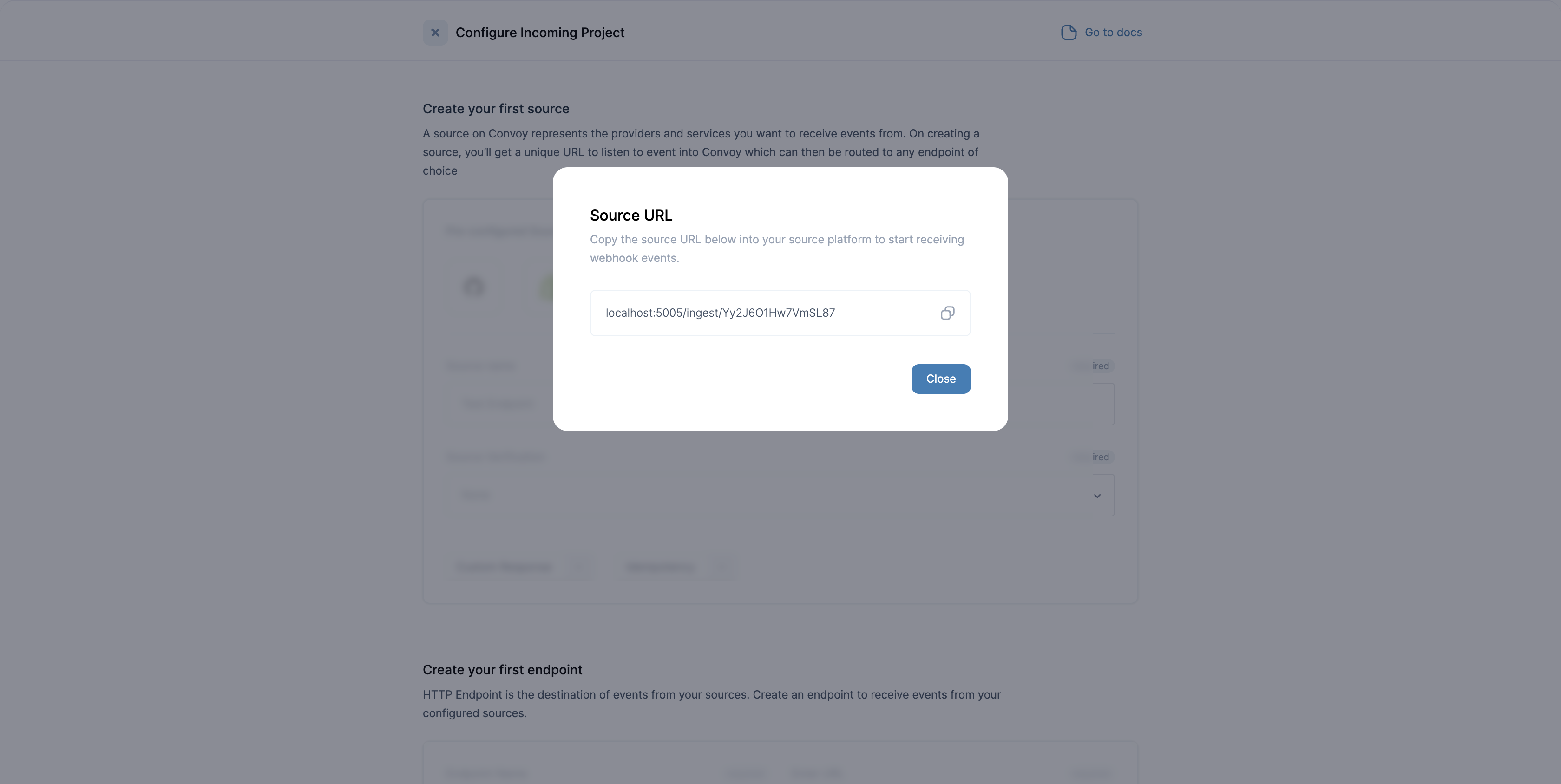Screen dimensions: 1561x784
Task: Expand the source verification dropdown chevron
Action: coord(1097,496)
